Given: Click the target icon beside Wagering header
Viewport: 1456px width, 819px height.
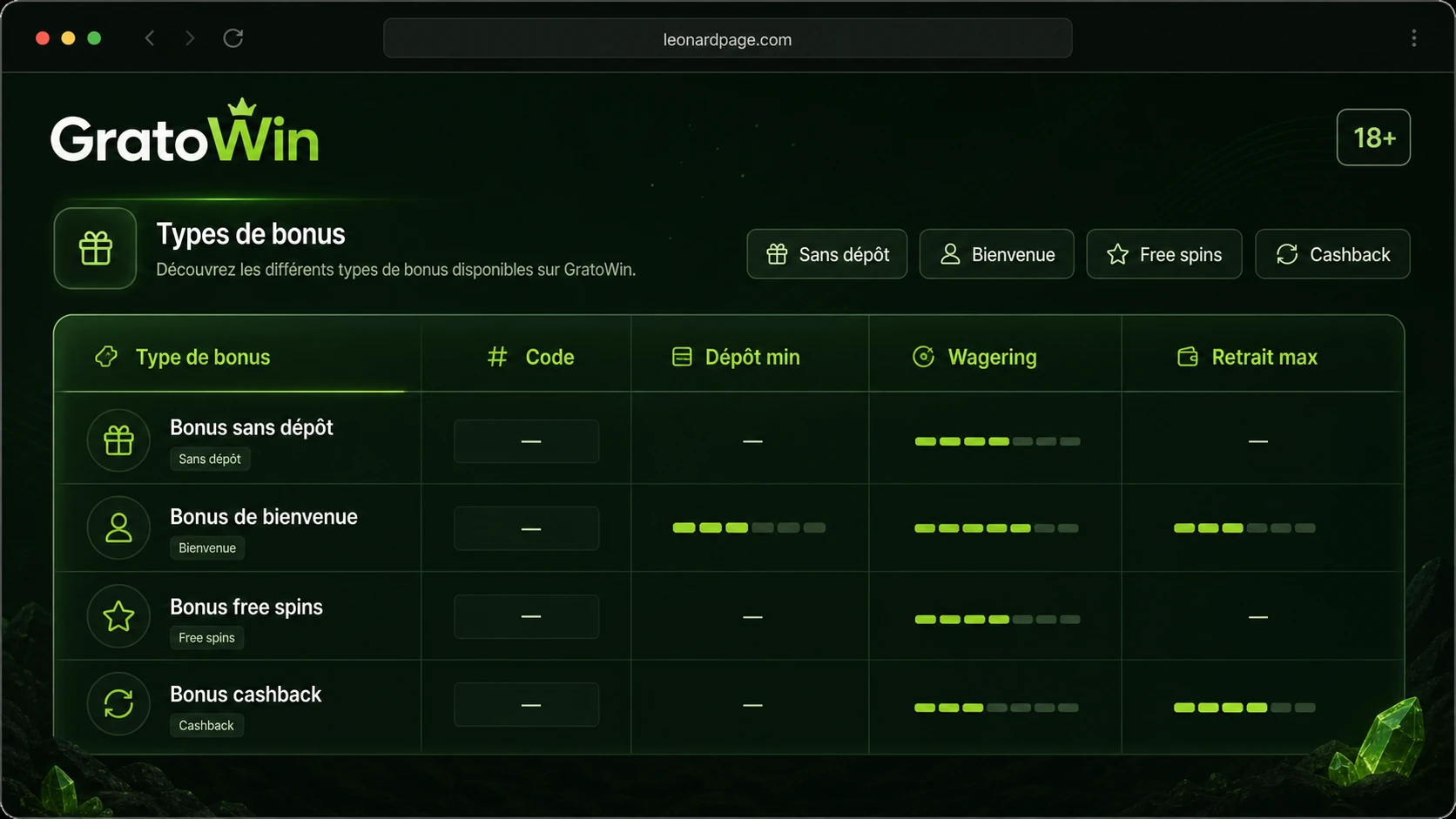Looking at the screenshot, I should [923, 357].
